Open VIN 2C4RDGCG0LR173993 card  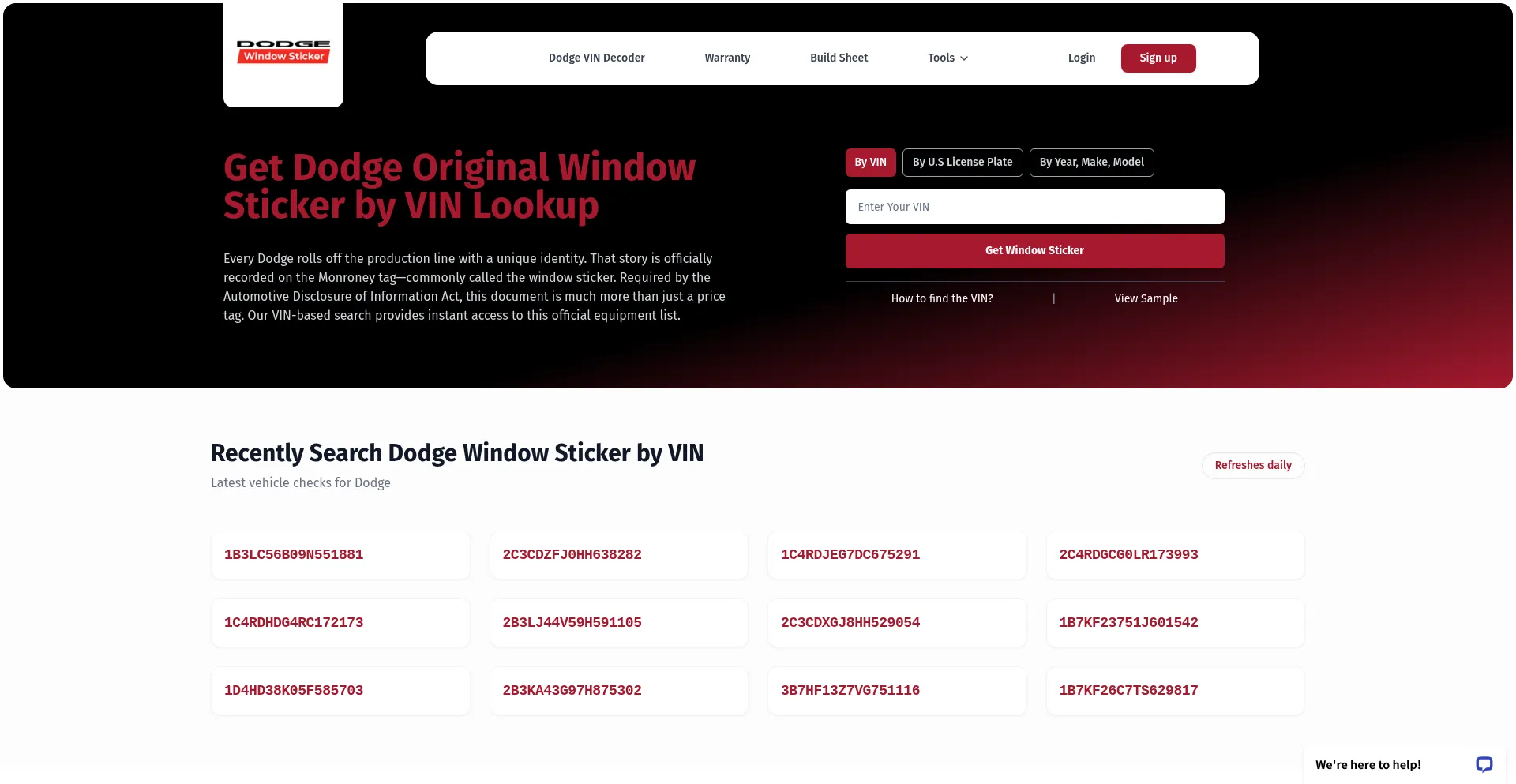pos(1176,555)
